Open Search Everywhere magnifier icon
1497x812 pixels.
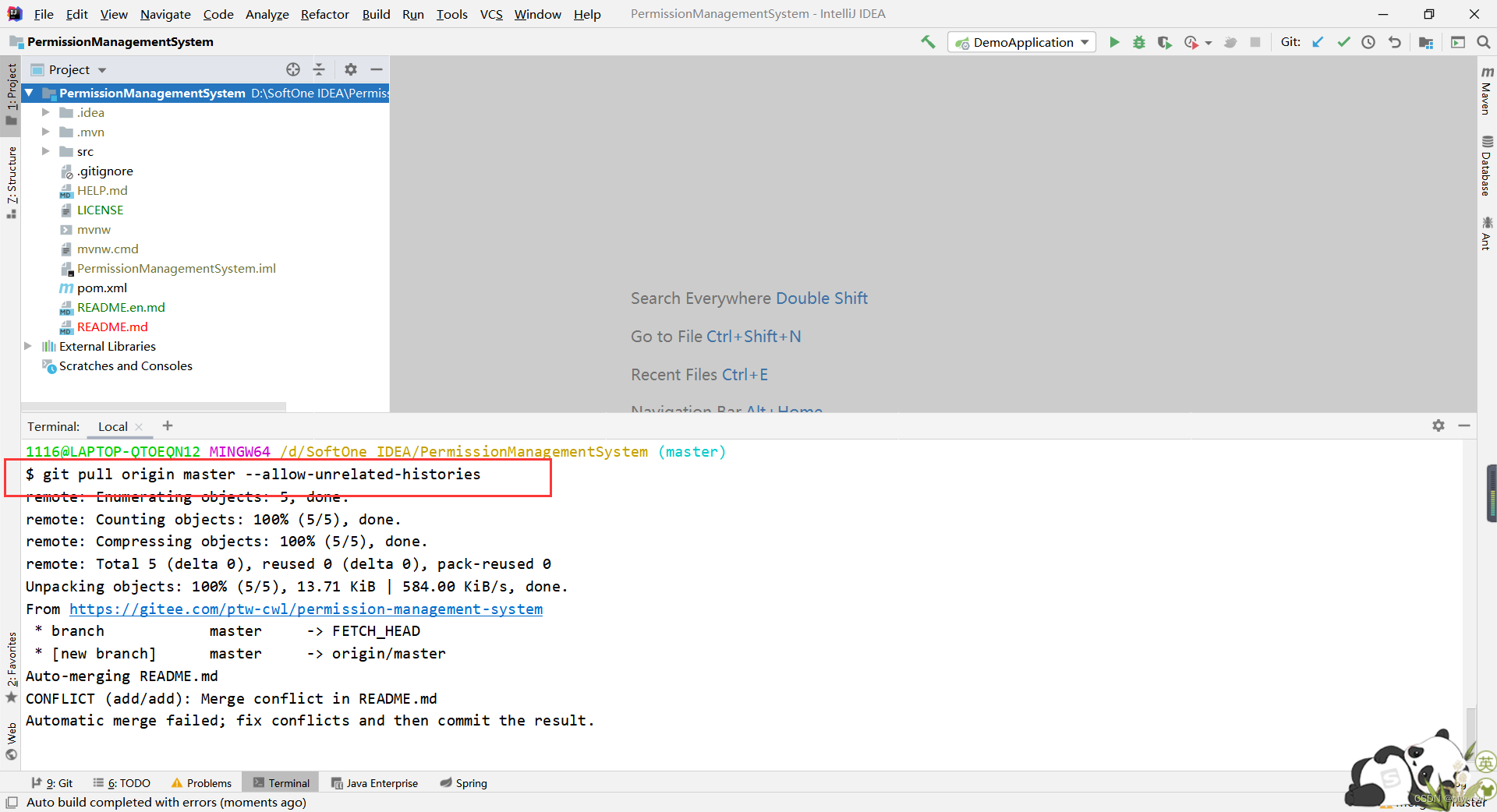click(1483, 42)
